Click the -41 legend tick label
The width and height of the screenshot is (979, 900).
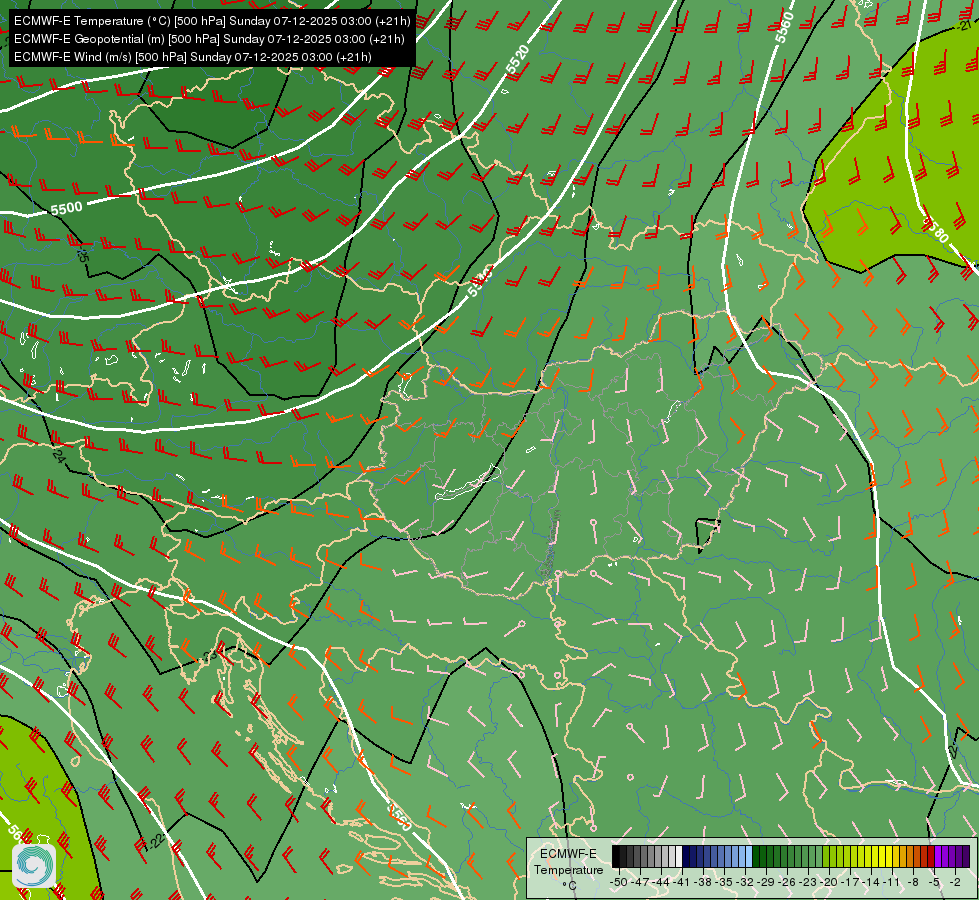click(681, 883)
